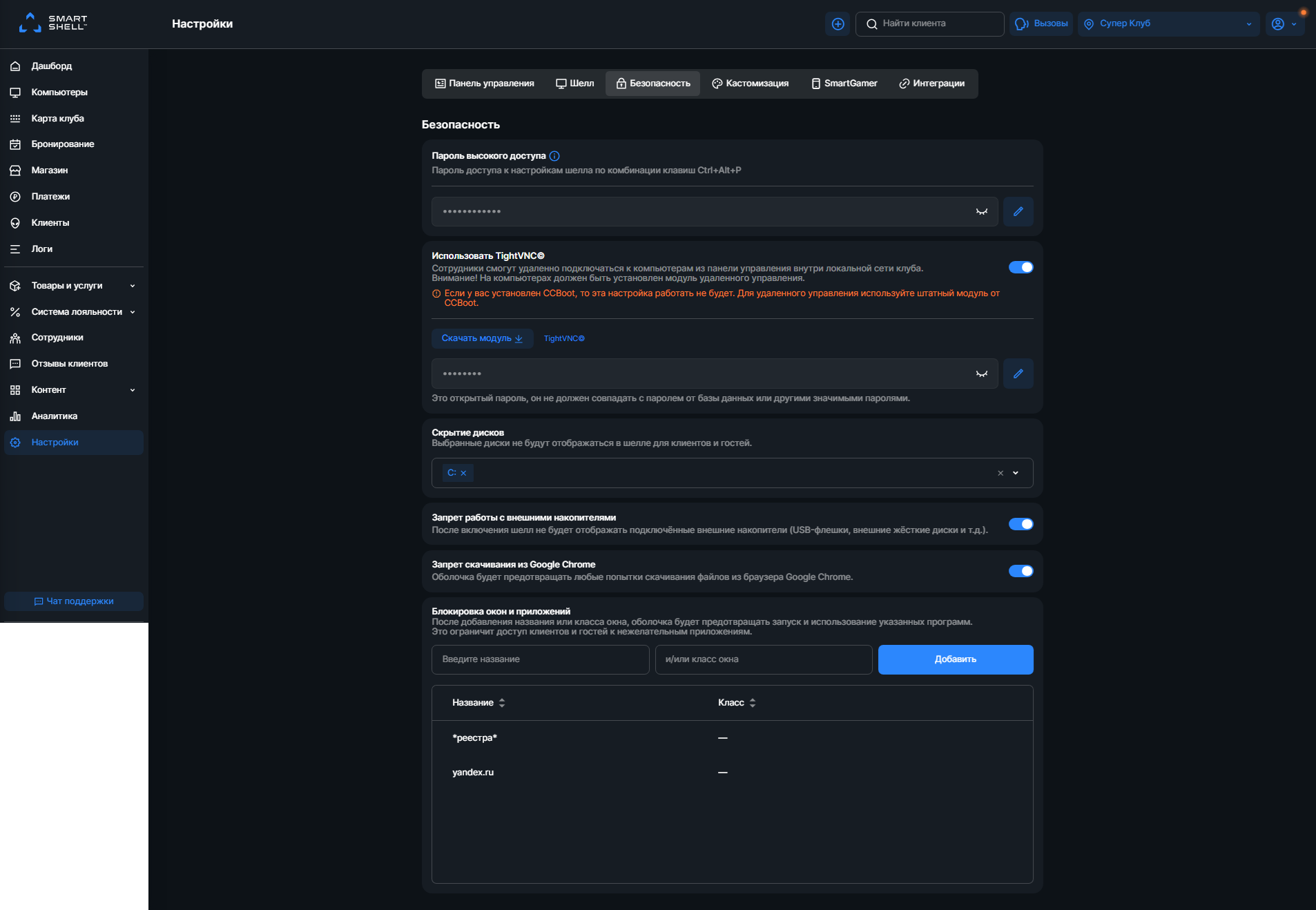Open the TightVNC© link
The image size is (1316, 910).
pyautogui.click(x=564, y=338)
